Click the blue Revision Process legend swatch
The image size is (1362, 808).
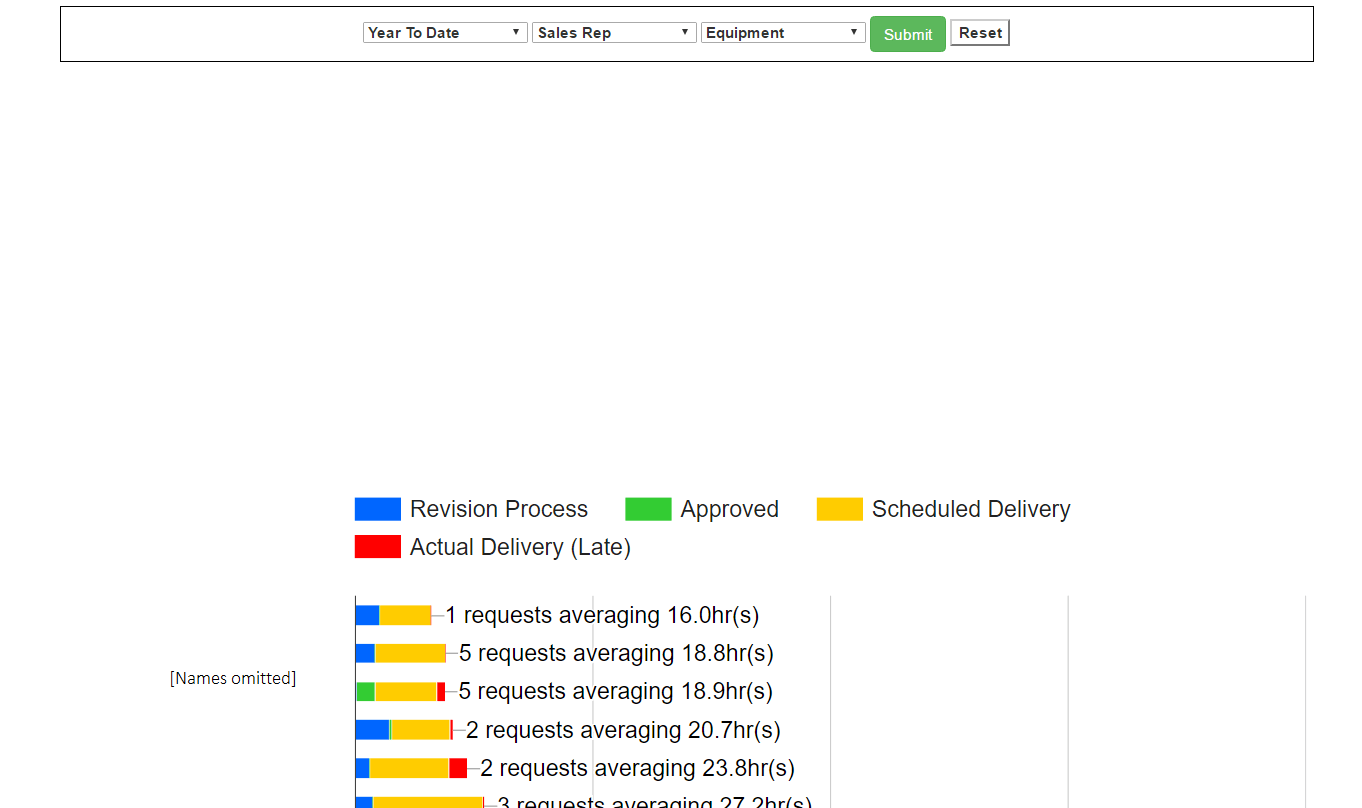click(x=377, y=509)
